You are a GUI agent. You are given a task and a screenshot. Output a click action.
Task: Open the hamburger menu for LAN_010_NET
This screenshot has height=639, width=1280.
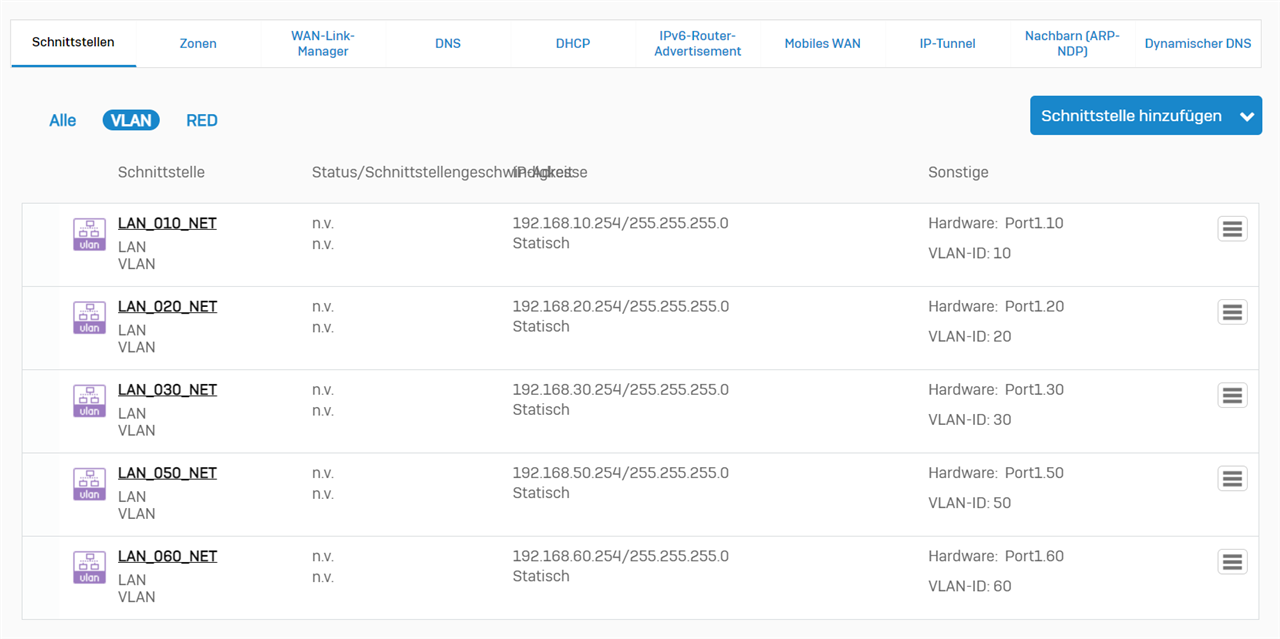pos(1232,229)
